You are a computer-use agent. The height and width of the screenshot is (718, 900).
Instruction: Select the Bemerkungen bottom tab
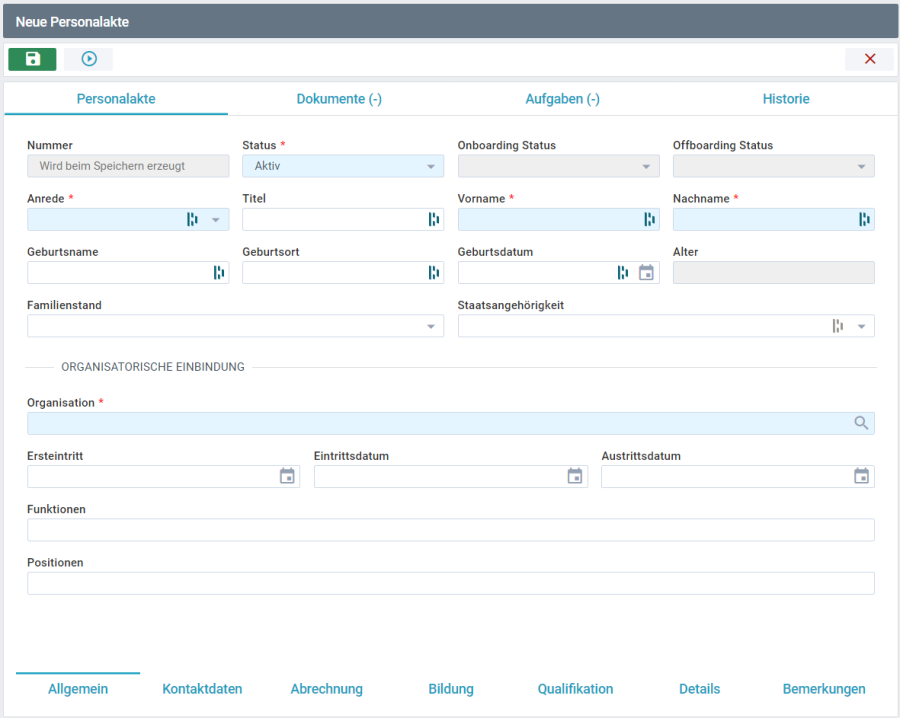(x=824, y=689)
